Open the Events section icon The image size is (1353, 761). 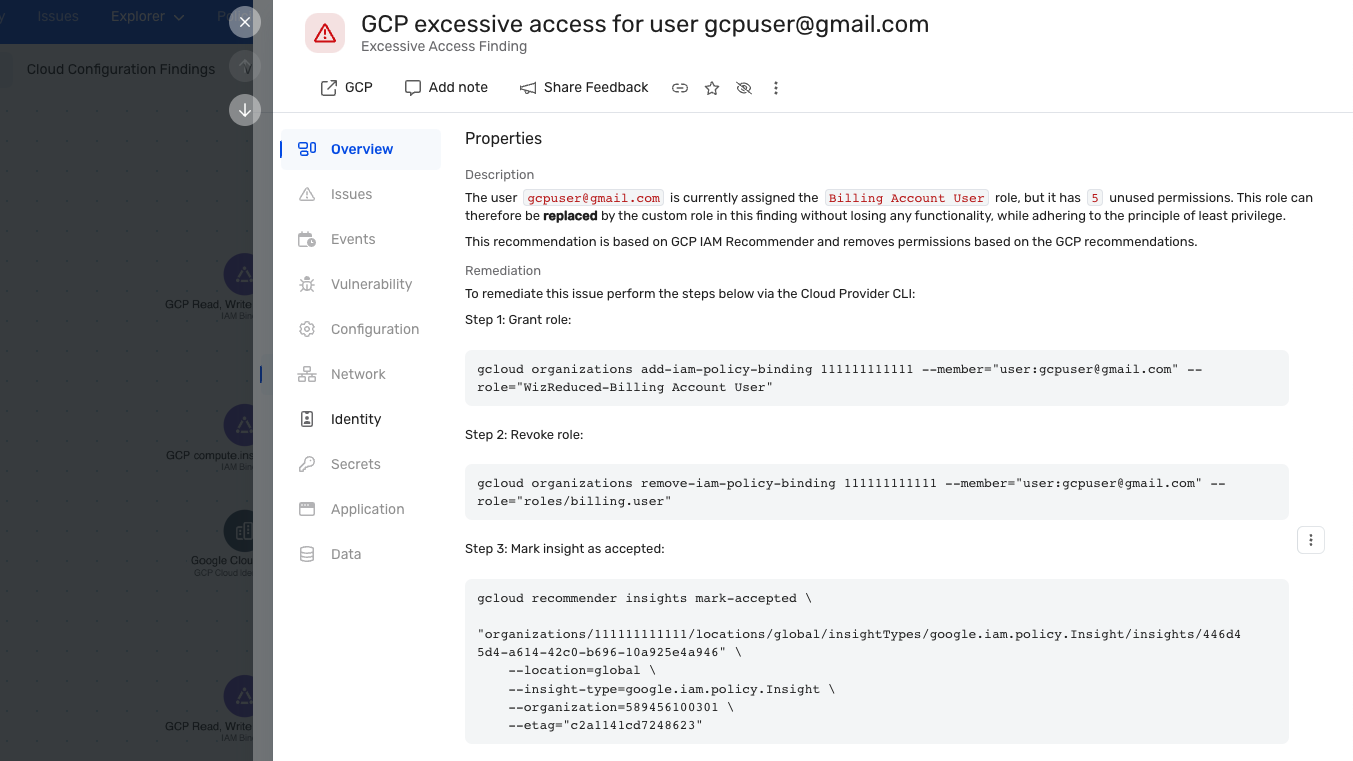click(x=307, y=239)
